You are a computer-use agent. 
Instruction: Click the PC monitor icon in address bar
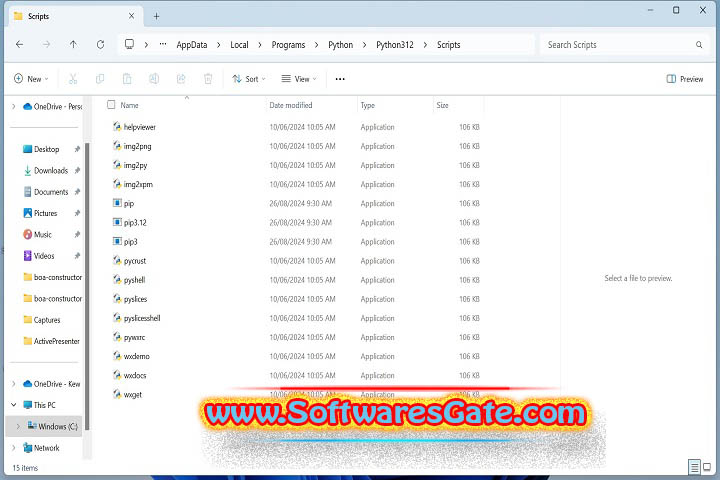point(129,44)
